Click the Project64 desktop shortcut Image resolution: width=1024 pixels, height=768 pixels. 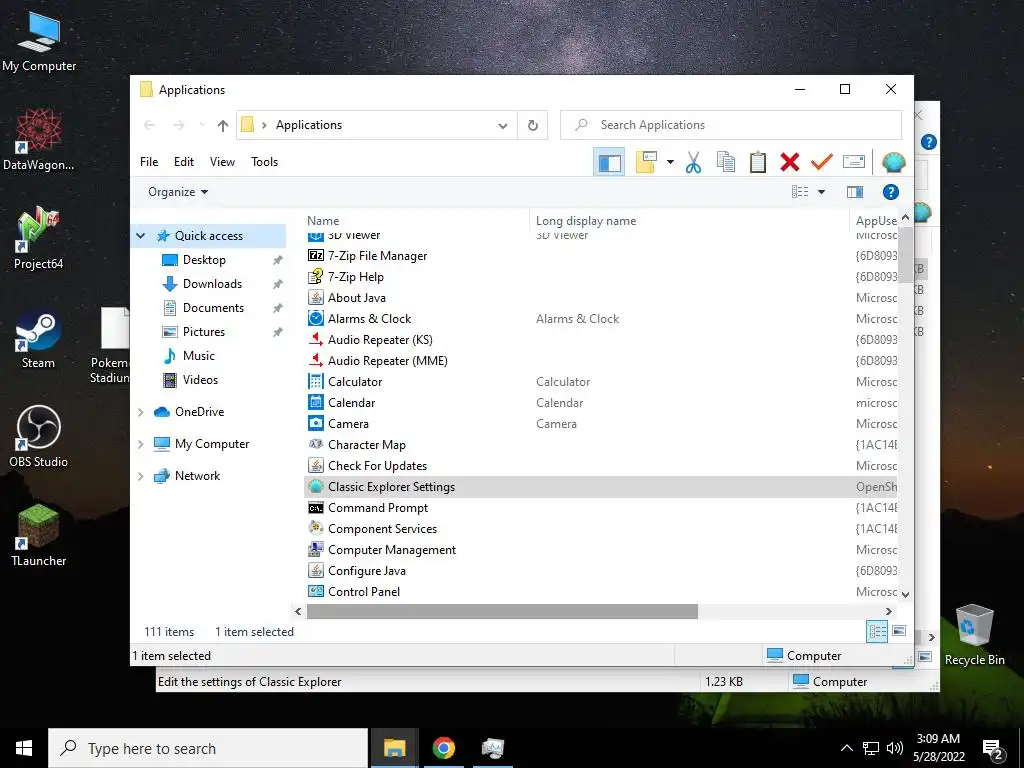coord(38,238)
